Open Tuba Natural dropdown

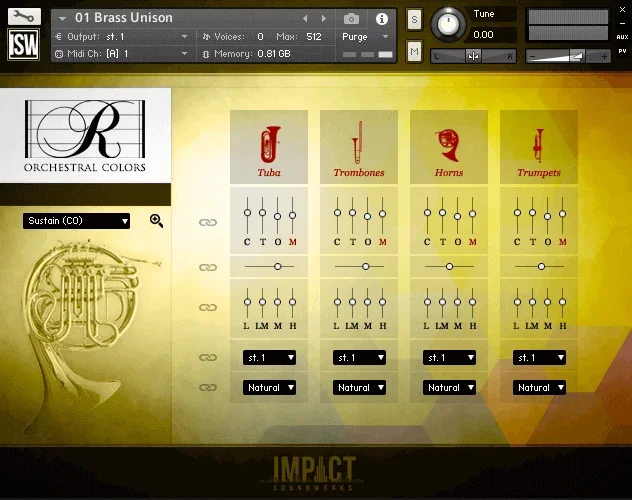pyautogui.click(x=269, y=388)
